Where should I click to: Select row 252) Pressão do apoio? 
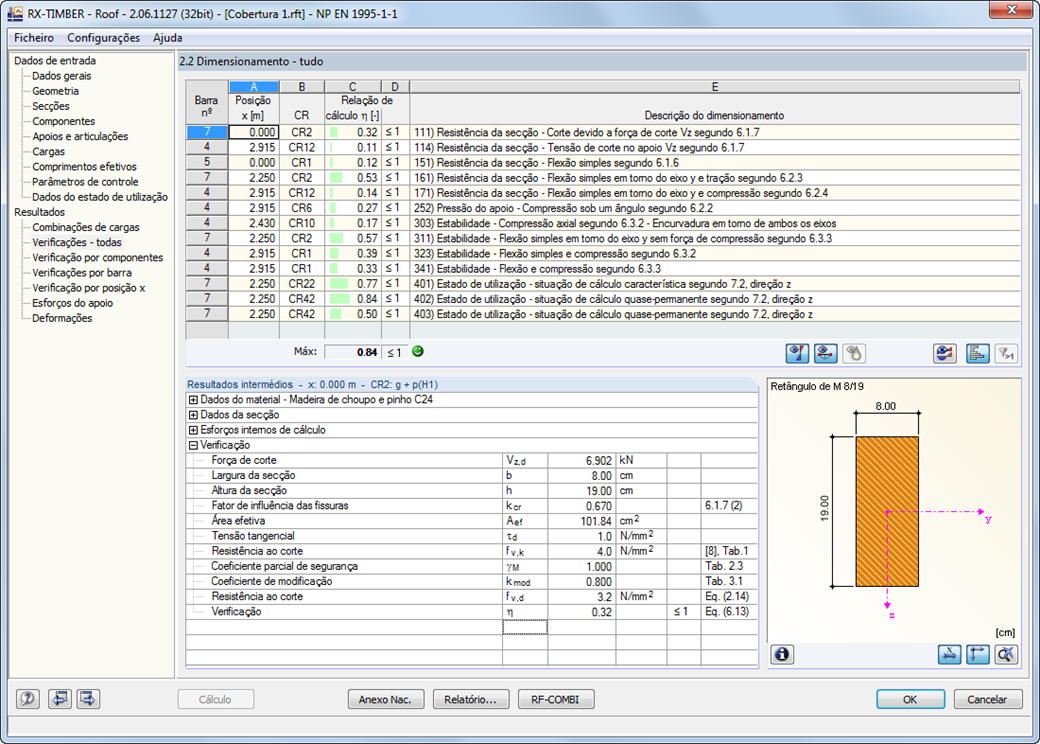[x=603, y=208]
